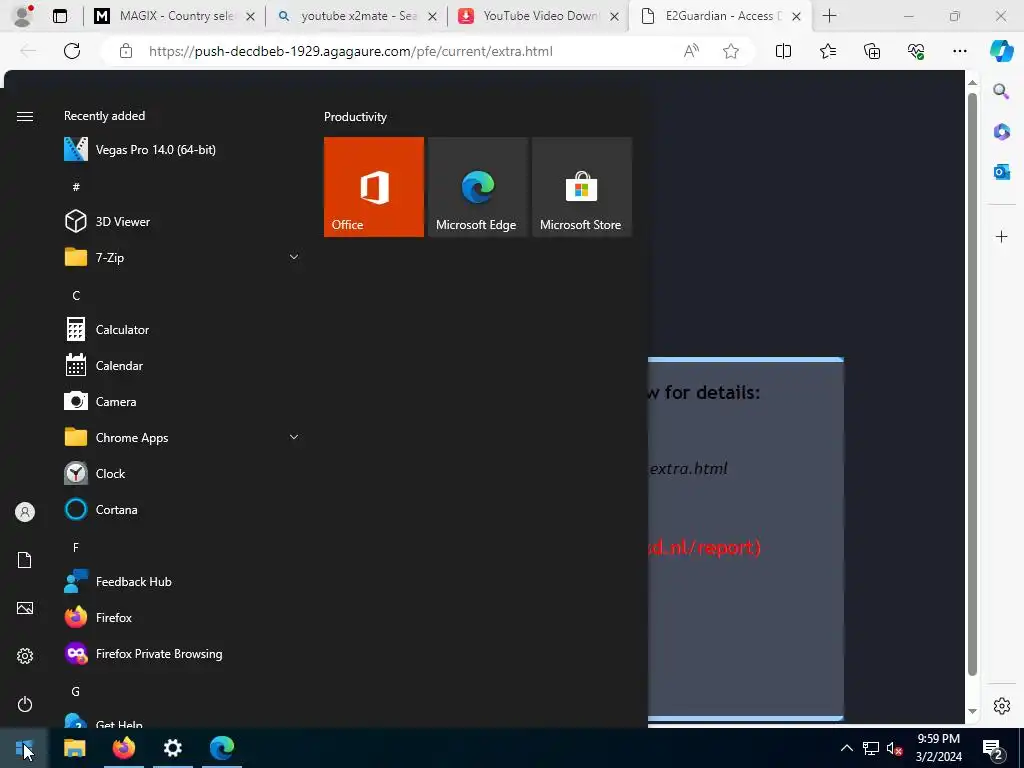Viewport: 1024px width, 768px height.
Task: Click the letter G section header
Action: tap(76, 692)
